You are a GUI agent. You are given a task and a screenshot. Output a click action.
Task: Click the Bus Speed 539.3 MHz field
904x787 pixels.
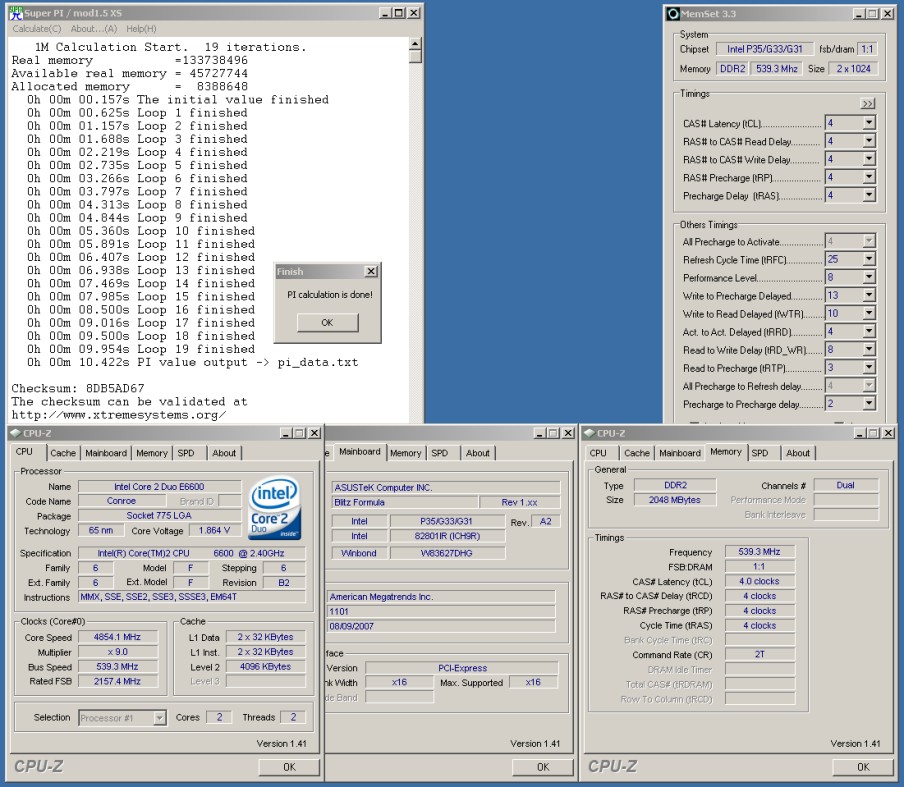point(118,666)
